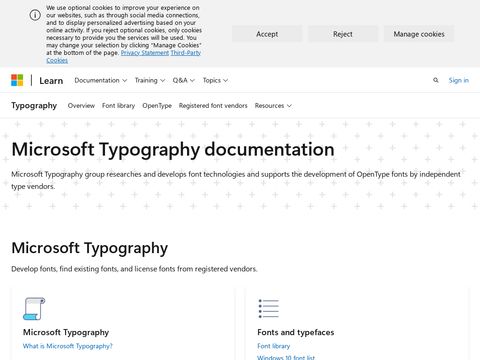Click the Microsoft Typography card heading
Viewport: 480px width, 360px height.
66,332
